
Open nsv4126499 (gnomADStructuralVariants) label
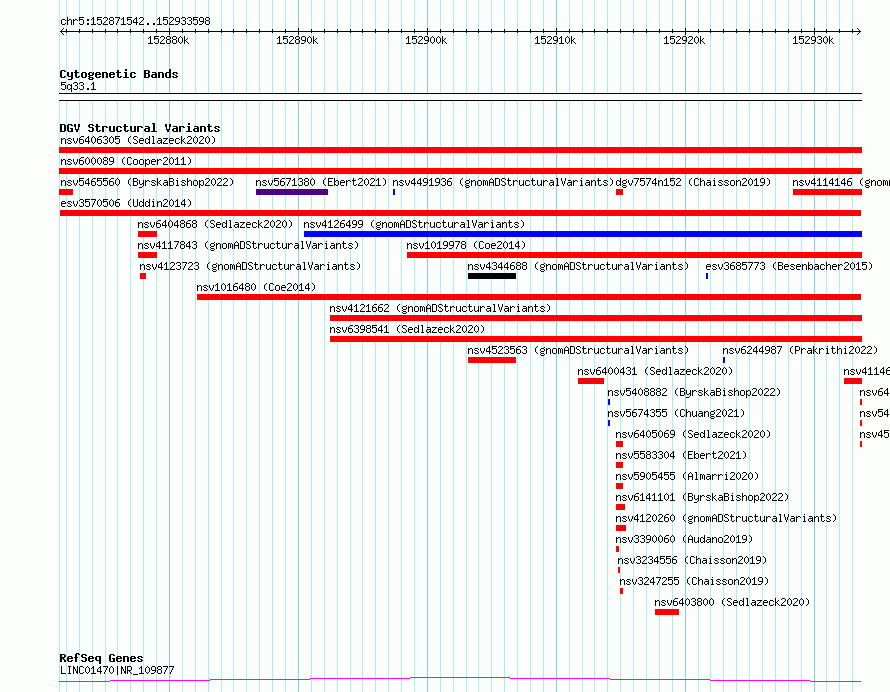coord(414,224)
